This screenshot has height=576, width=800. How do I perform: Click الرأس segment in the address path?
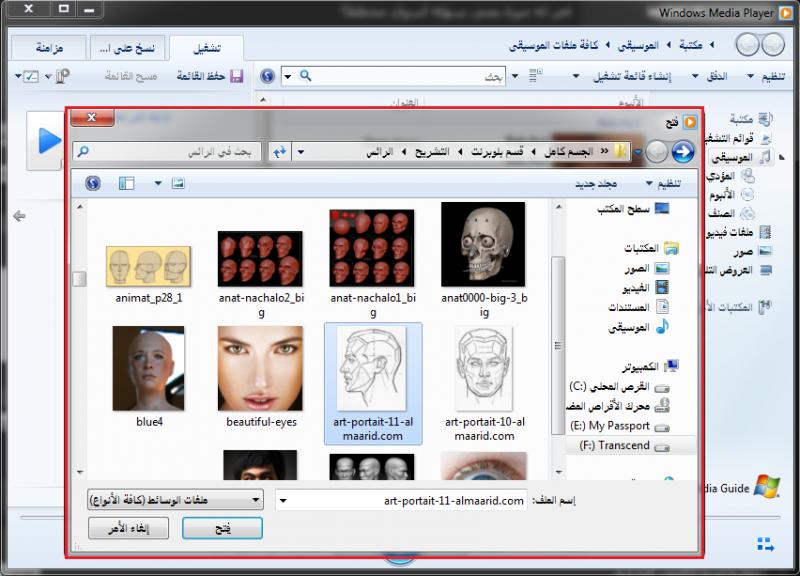[380, 152]
